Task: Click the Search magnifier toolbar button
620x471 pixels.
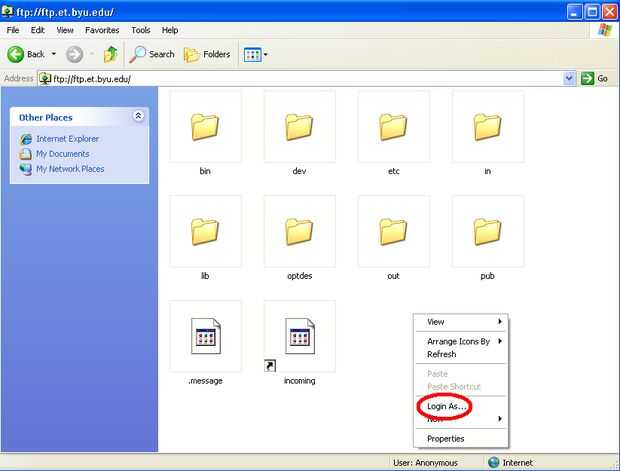Action: coord(152,54)
